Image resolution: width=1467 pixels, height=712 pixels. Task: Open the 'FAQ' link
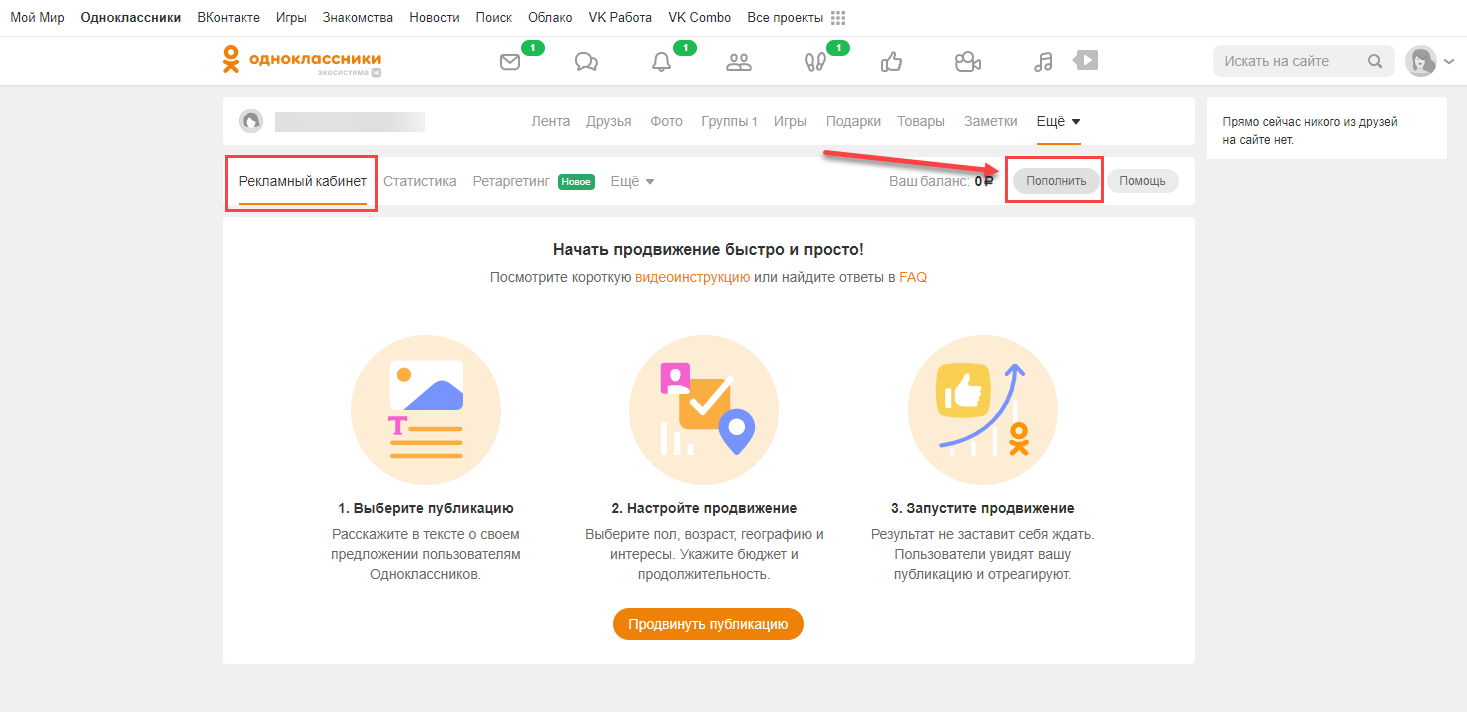(913, 277)
